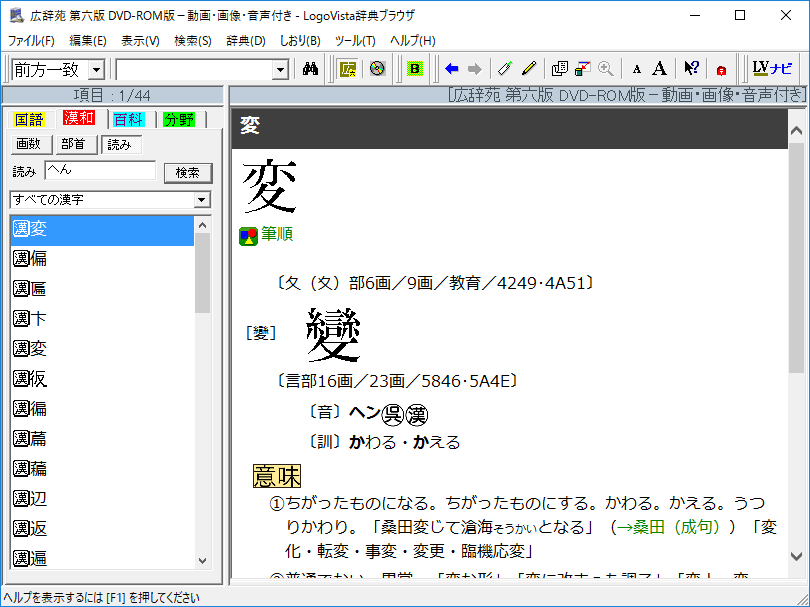Viewport: 810px width, 607px height.
Task: Increase font size with large A icon
Action: point(659,69)
